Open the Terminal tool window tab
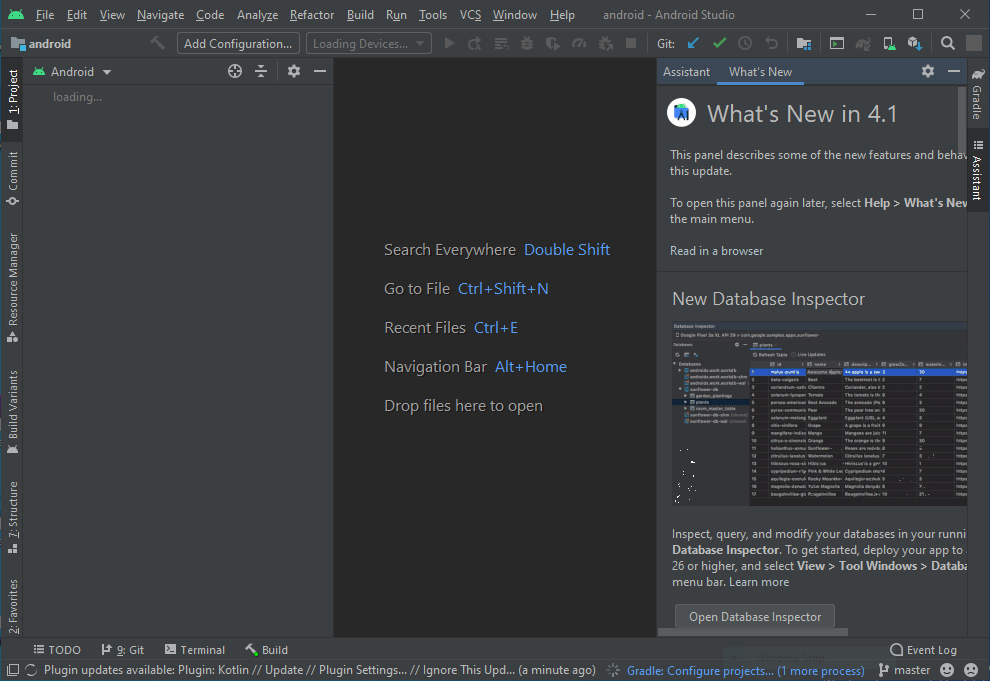Screen dimensions: 990x681 tap(194, 649)
